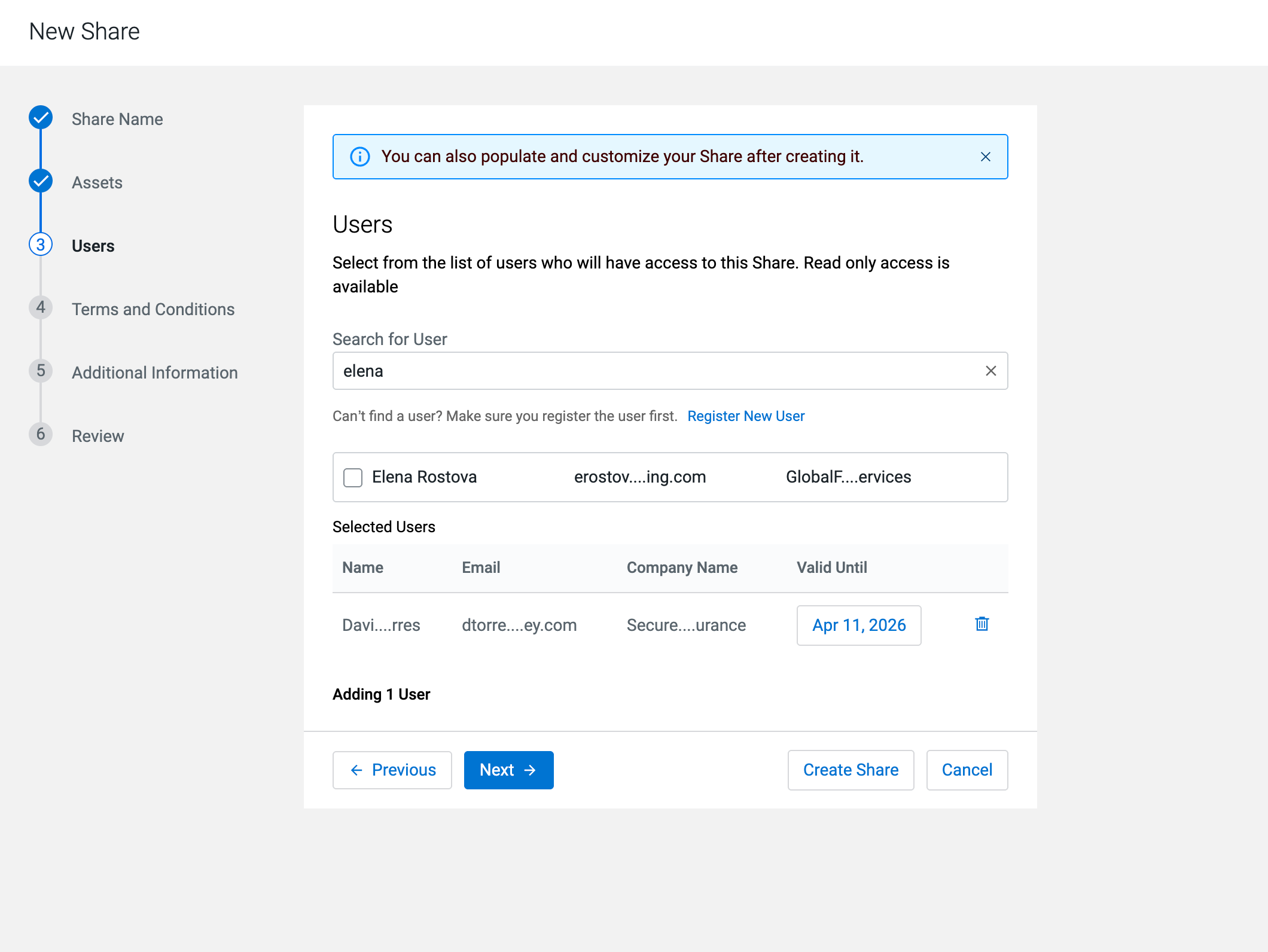
Task: Click step 3 Users circle icon
Action: 41,245
